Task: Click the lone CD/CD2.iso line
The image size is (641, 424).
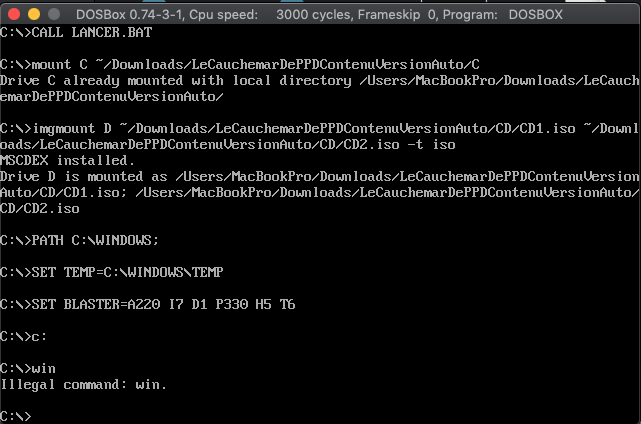Action: point(40,209)
